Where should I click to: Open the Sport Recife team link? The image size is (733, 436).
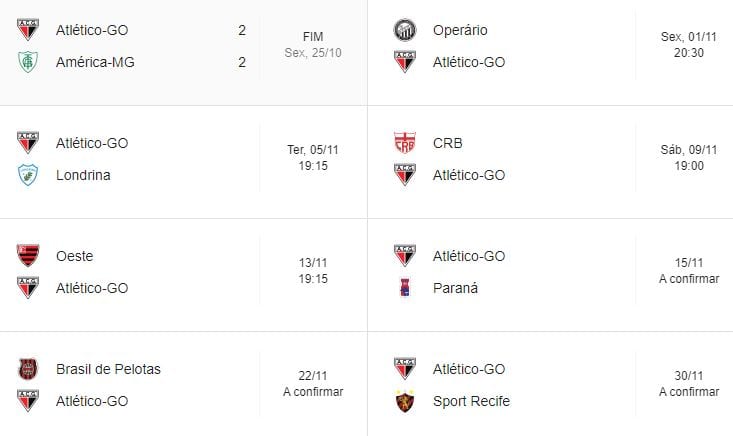tap(471, 401)
